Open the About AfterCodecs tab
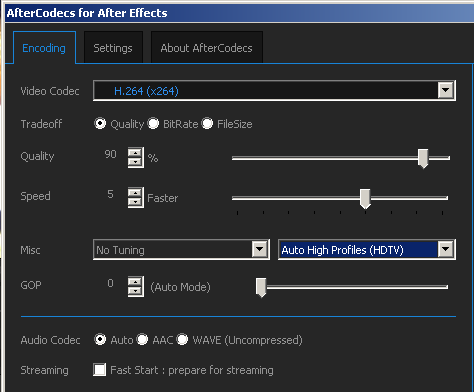 coord(206,48)
